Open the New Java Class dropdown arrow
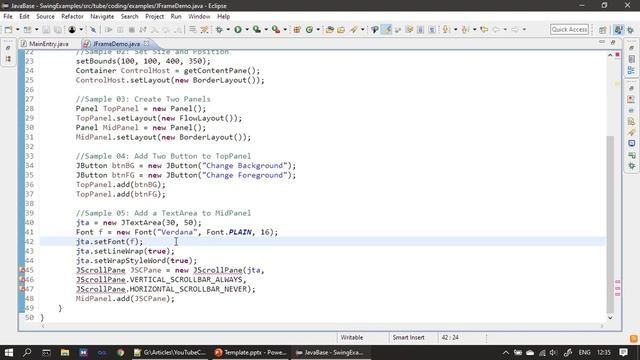The image size is (640, 360). coord(318,29)
